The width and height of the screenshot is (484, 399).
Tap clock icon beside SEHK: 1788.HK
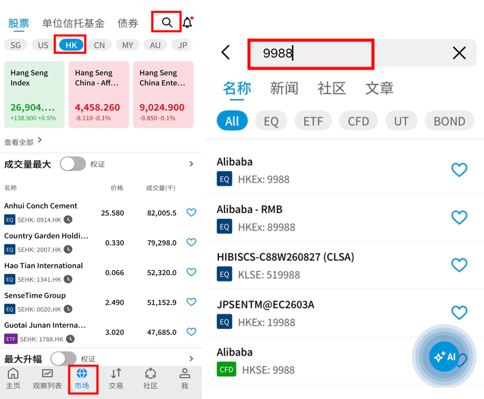[x=70, y=339]
